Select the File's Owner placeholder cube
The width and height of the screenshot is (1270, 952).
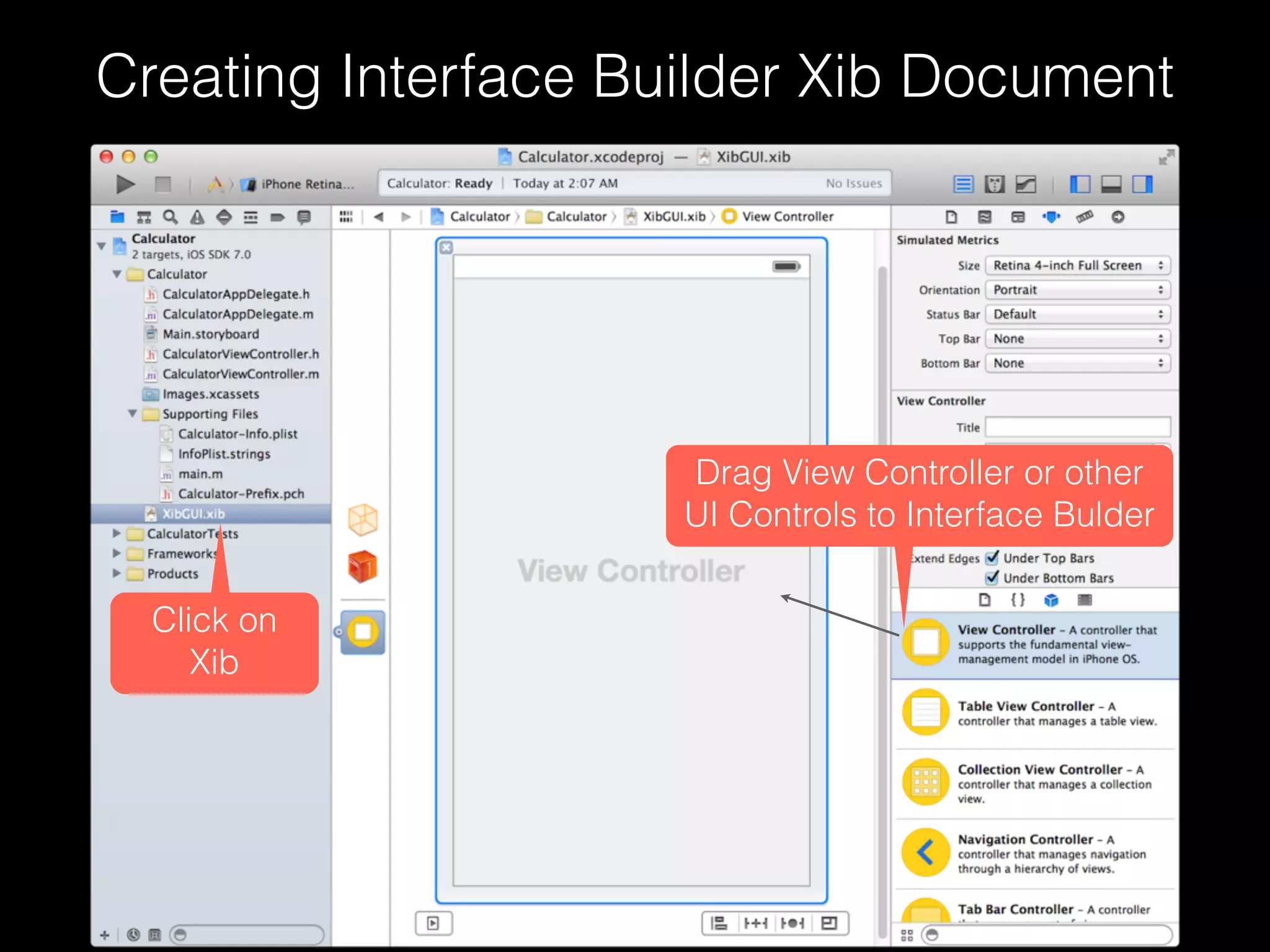click(363, 519)
